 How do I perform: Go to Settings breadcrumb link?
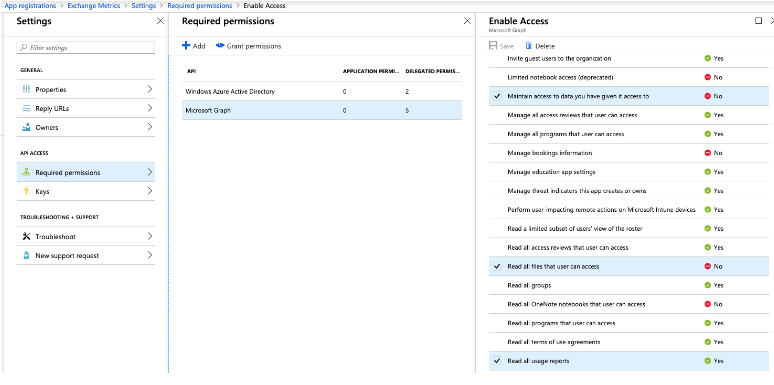[143, 6]
